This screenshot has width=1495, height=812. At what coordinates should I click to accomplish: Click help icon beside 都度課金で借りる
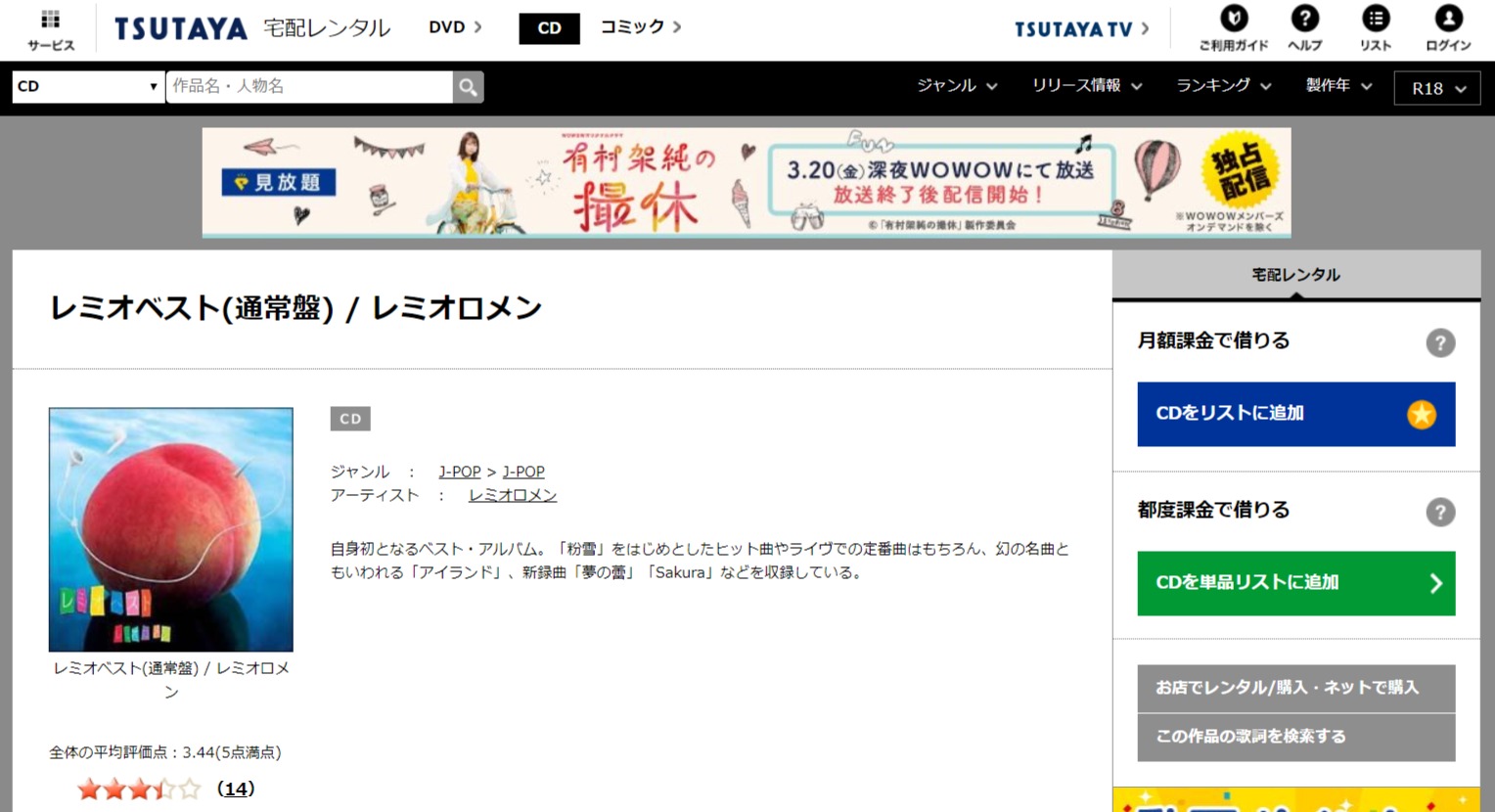[x=1439, y=513]
